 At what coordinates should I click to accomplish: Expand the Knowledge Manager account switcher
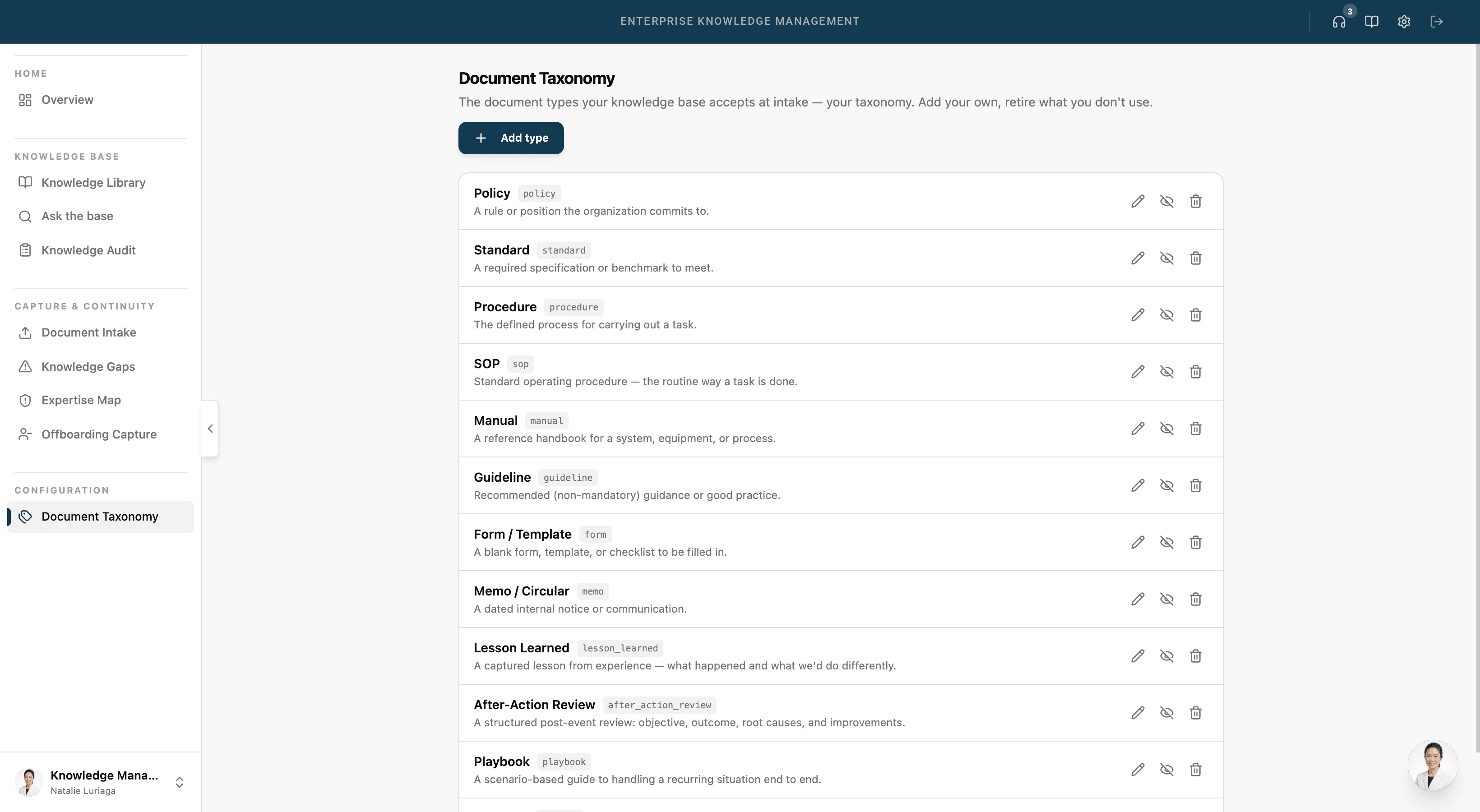pyautogui.click(x=101, y=782)
